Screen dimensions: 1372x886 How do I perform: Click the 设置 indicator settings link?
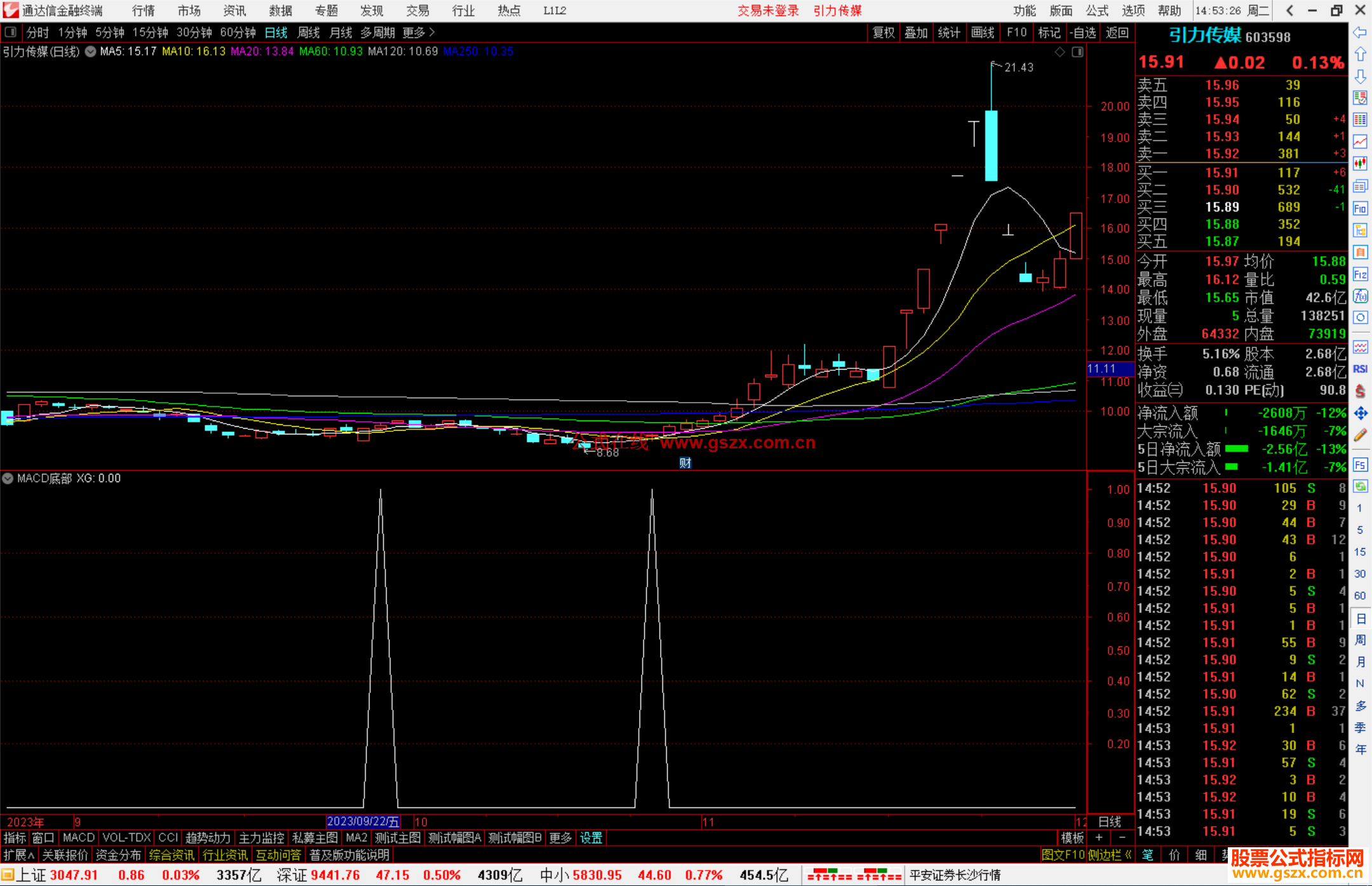coord(591,838)
